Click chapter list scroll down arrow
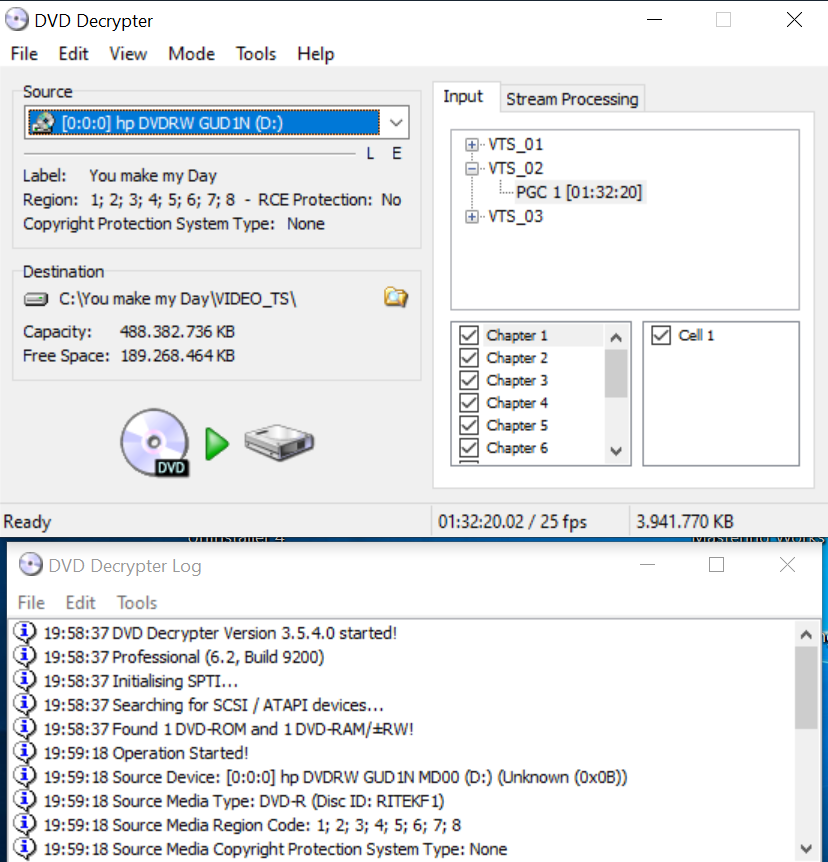The image size is (828, 862). pos(616,451)
